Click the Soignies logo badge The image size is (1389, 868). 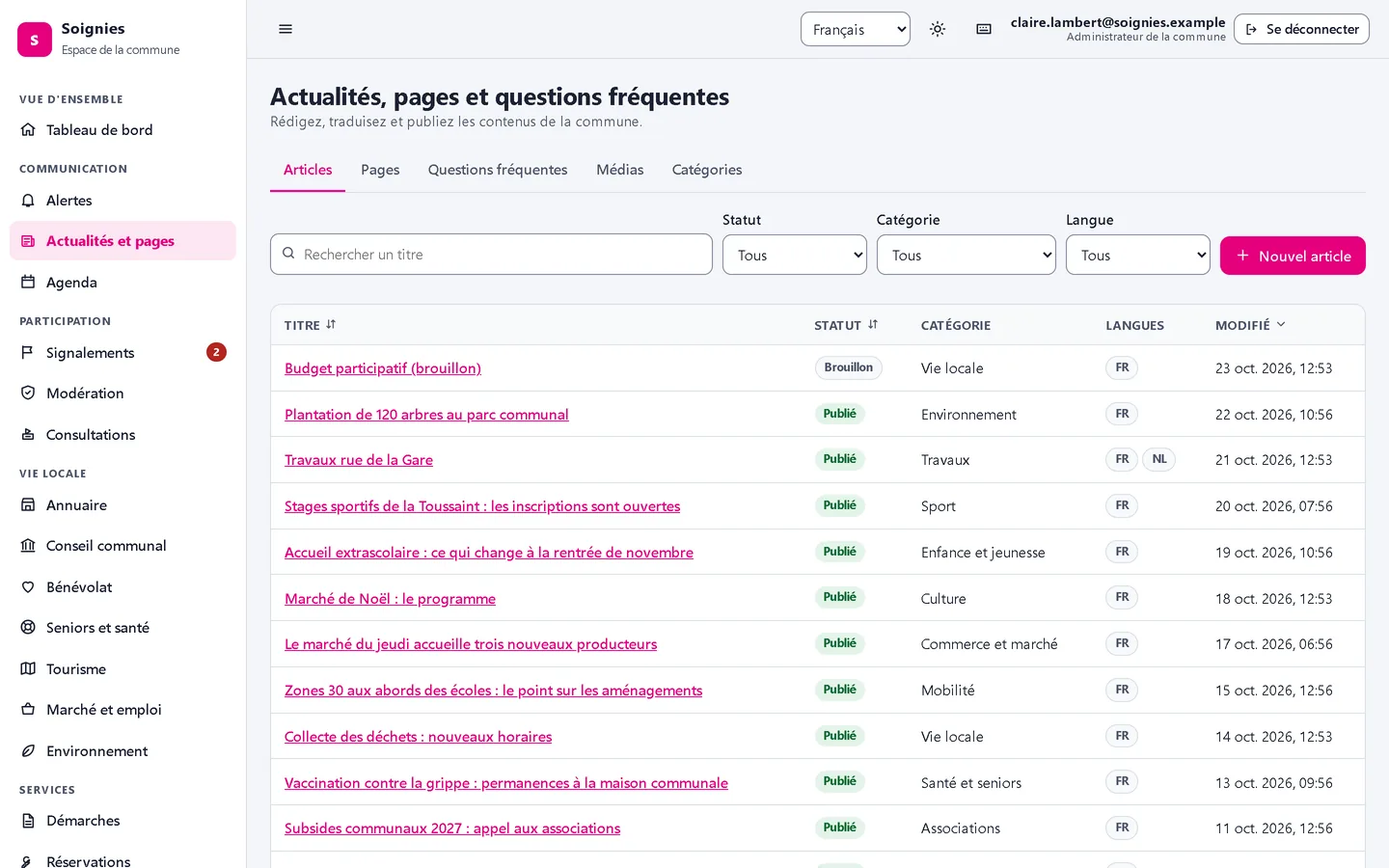(x=35, y=40)
